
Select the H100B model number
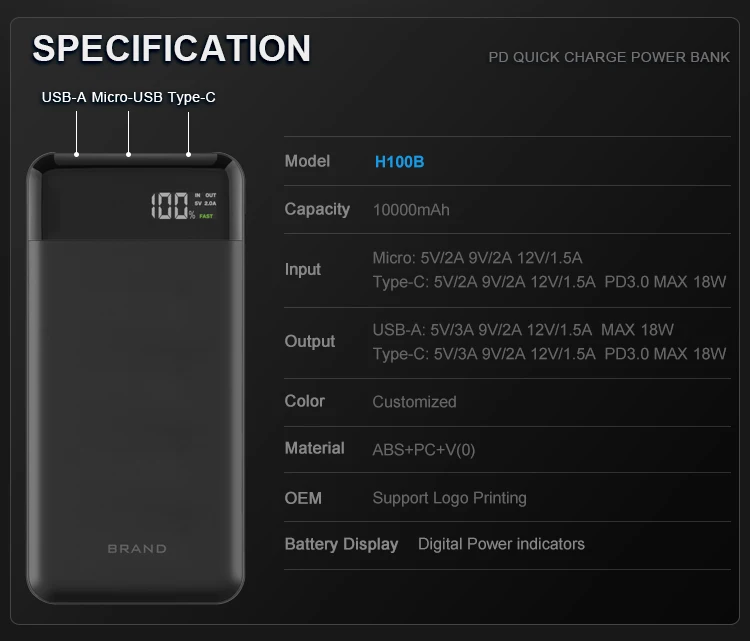click(399, 161)
